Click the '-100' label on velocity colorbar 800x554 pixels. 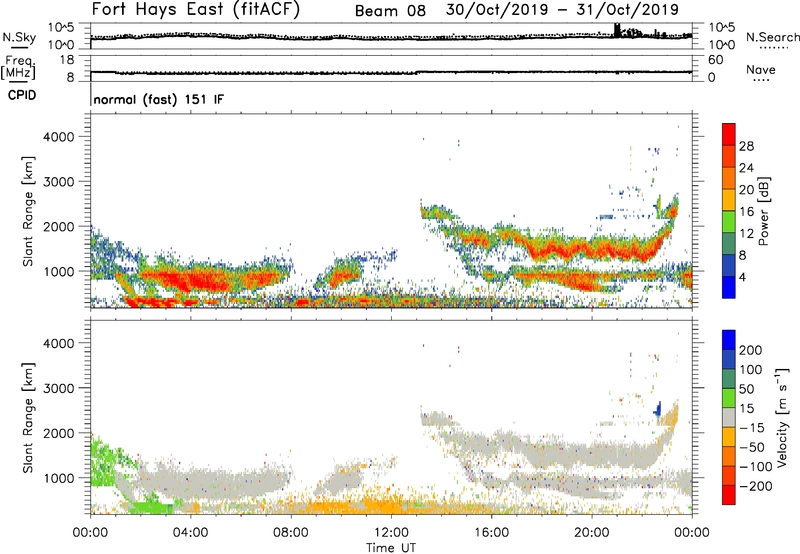coord(754,467)
